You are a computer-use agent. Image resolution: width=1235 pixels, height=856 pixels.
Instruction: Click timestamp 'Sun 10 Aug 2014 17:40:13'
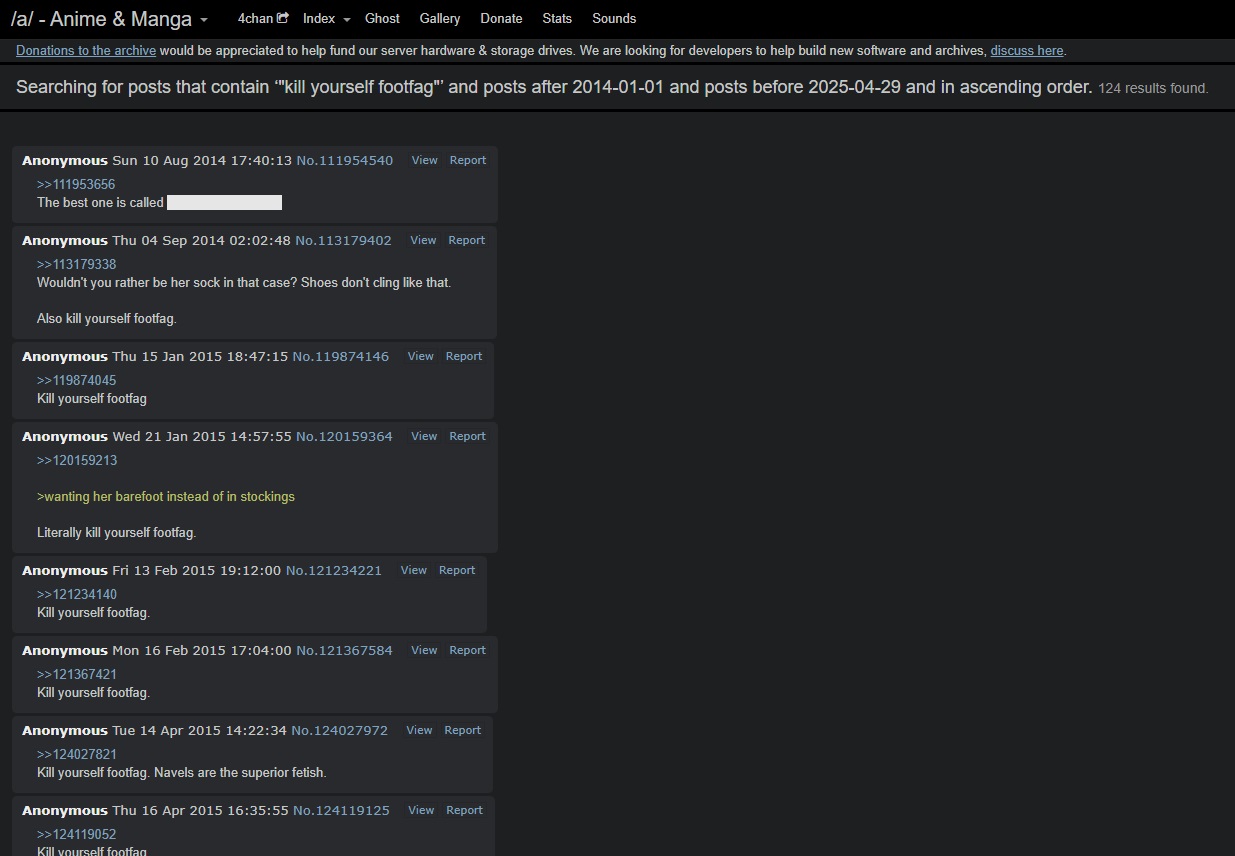pos(202,160)
